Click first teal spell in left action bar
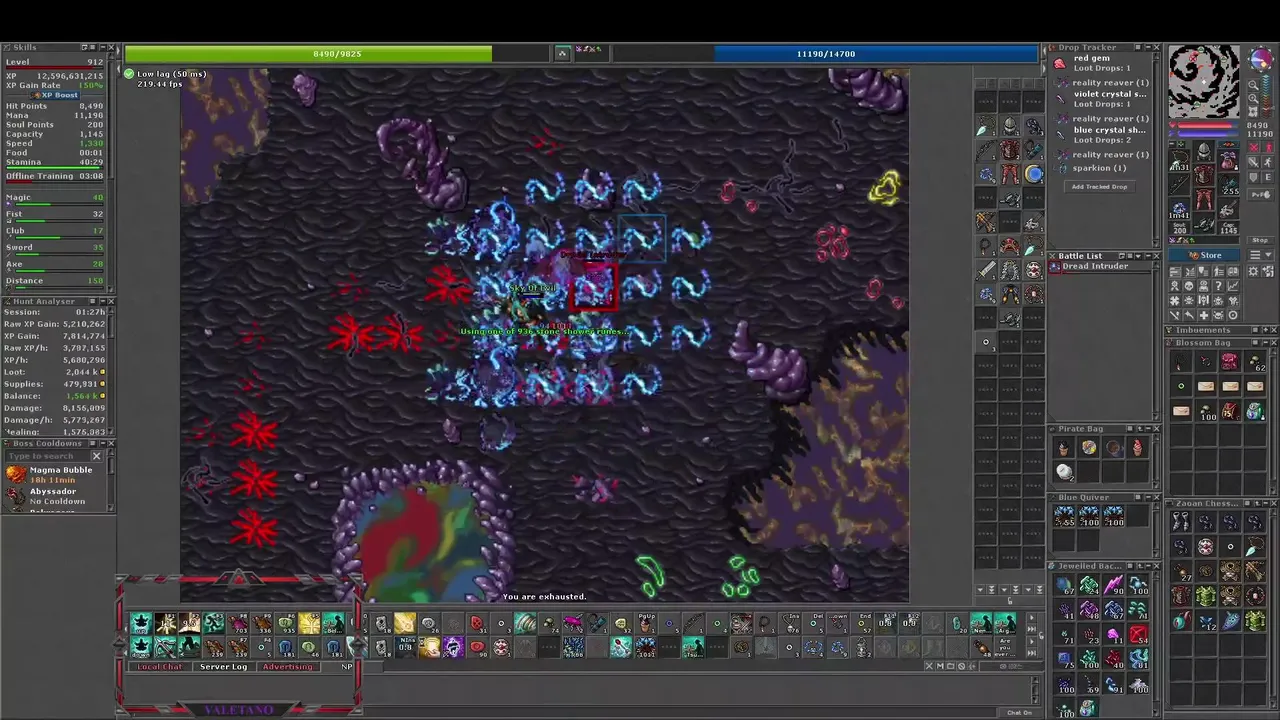This screenshot has width=1280, height=720. pyautogui.click(x=141, y=623)
